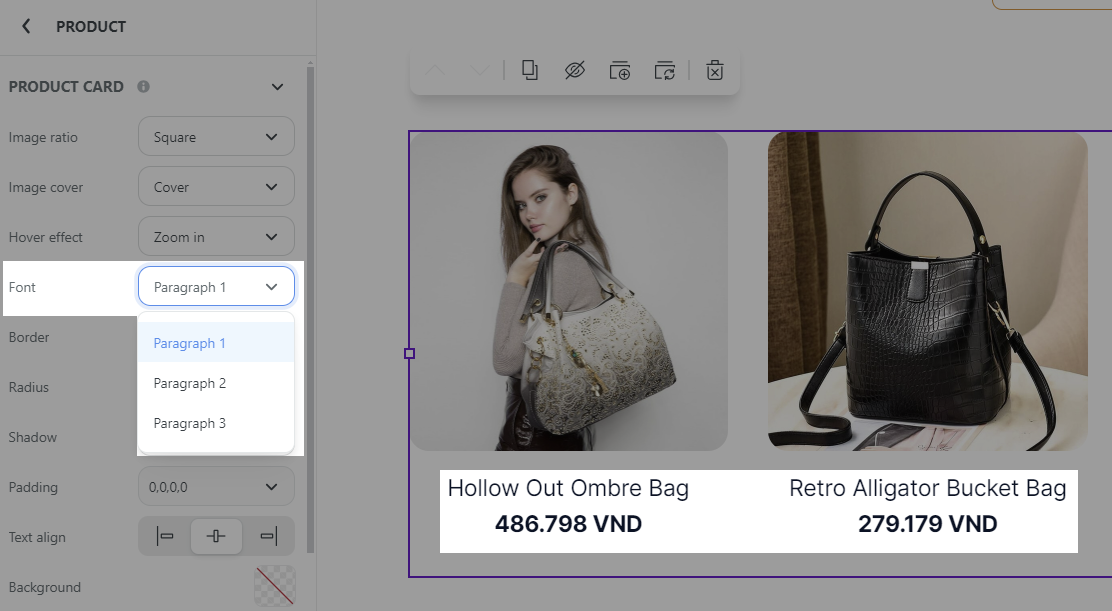Delete the block using trash icon
1112x611 pixels.
coord(714,70)
